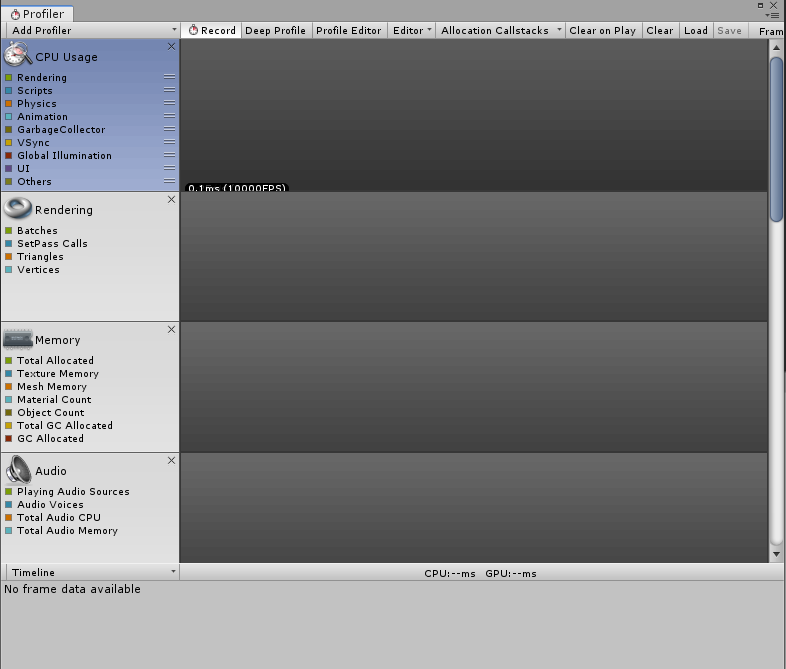Toggle Profile Editor mode
This screenshot has width=786, height=669.
(349, 31)
